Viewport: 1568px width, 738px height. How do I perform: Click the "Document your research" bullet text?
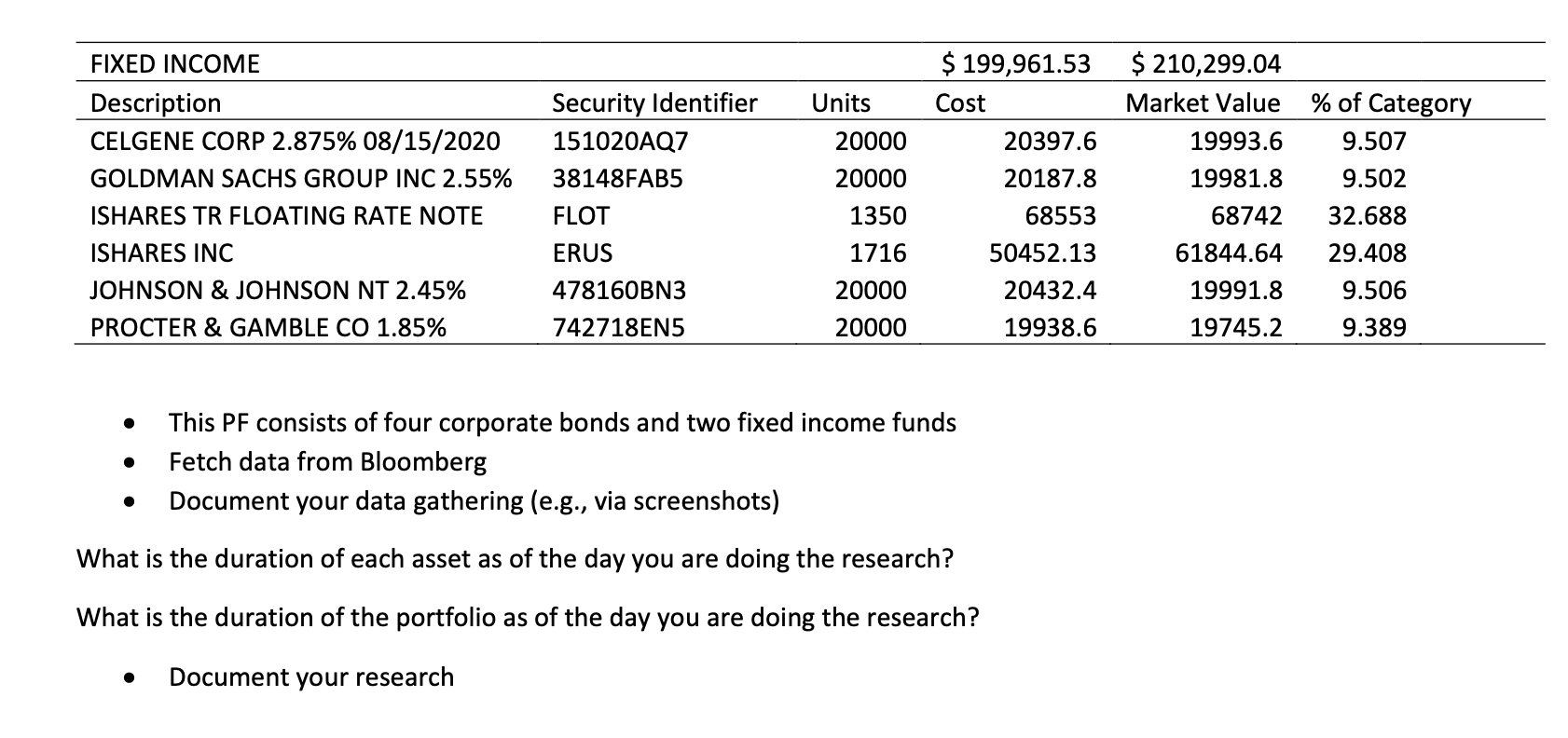[x=311, y=676]
